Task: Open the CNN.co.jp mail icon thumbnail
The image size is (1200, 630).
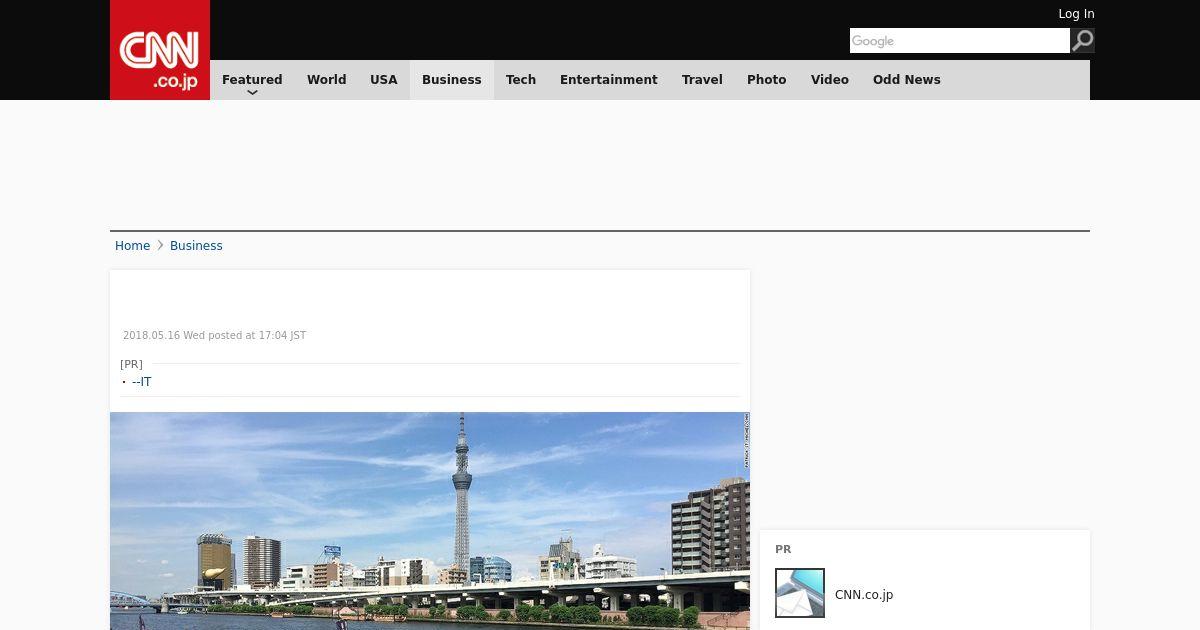Action: (800, 593)
